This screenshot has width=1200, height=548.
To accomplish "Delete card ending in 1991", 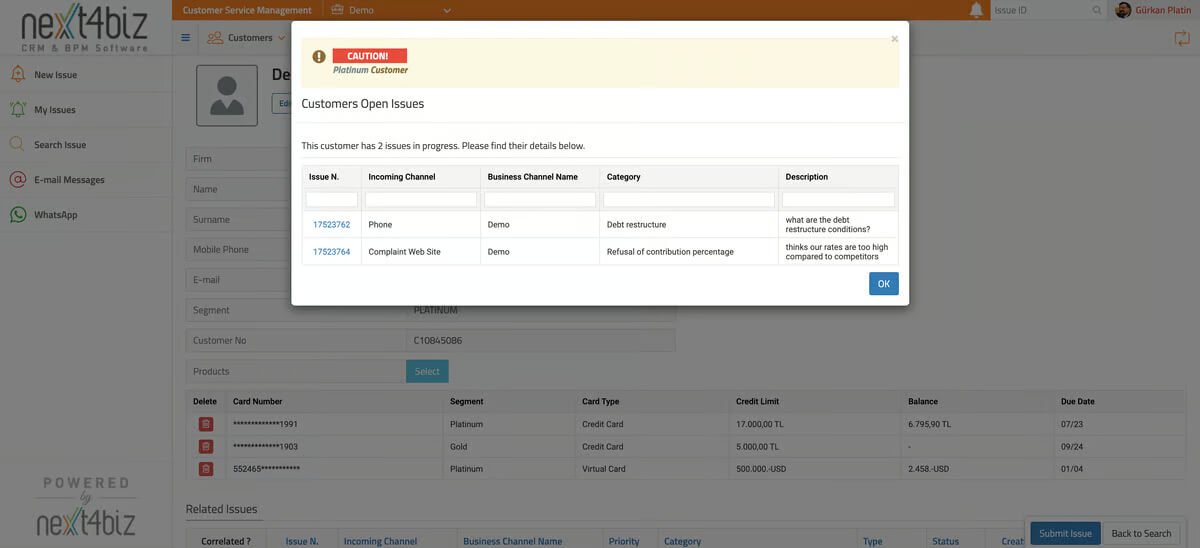I will click(x=205, y=424).
